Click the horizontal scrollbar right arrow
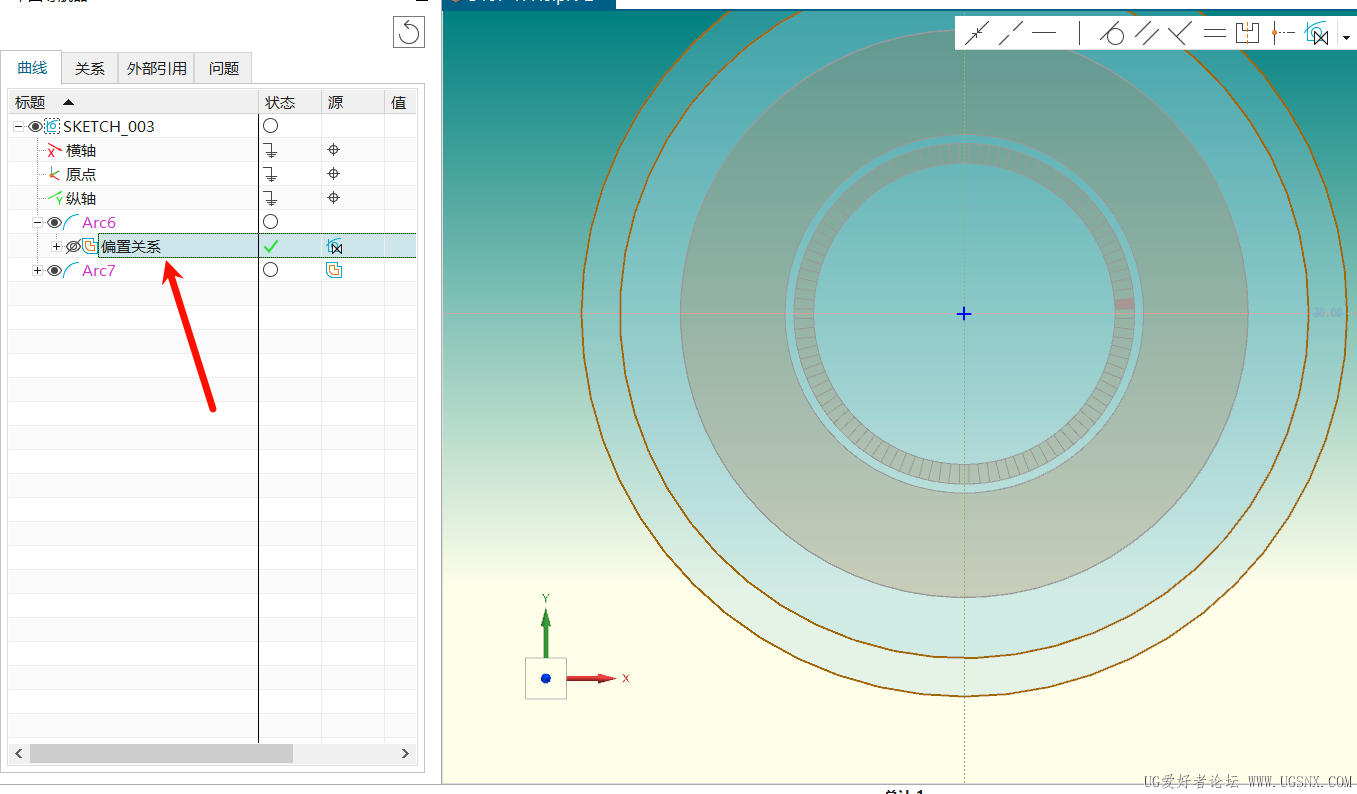This screenshot has height=794, width=1357. pos(405,753)
